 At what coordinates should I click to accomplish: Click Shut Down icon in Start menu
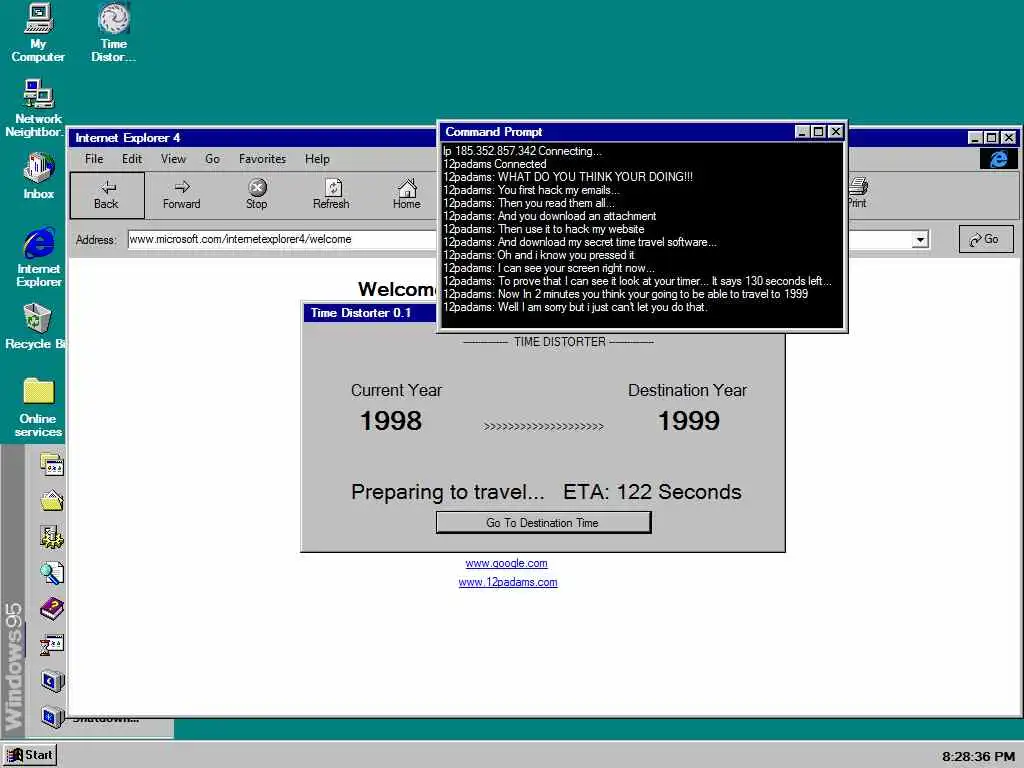click(52, 716)
